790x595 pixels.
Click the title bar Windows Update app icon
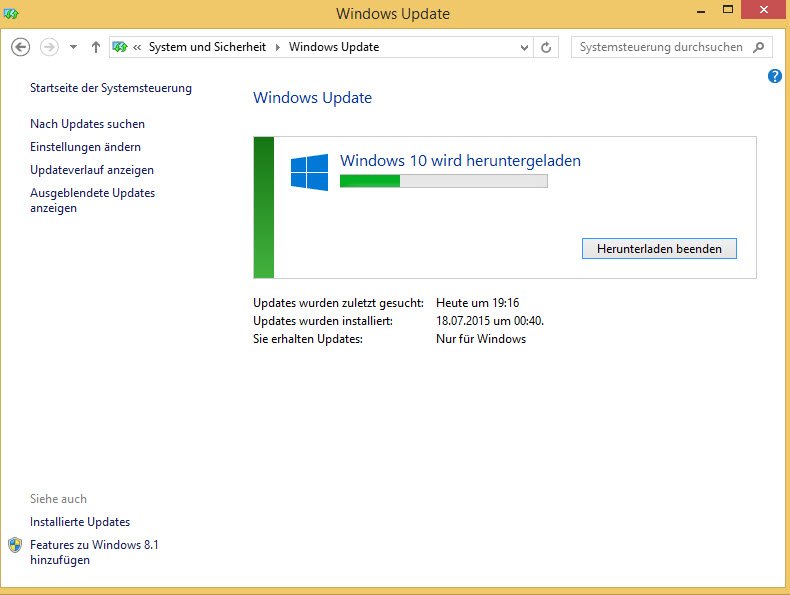coord(11,14)
